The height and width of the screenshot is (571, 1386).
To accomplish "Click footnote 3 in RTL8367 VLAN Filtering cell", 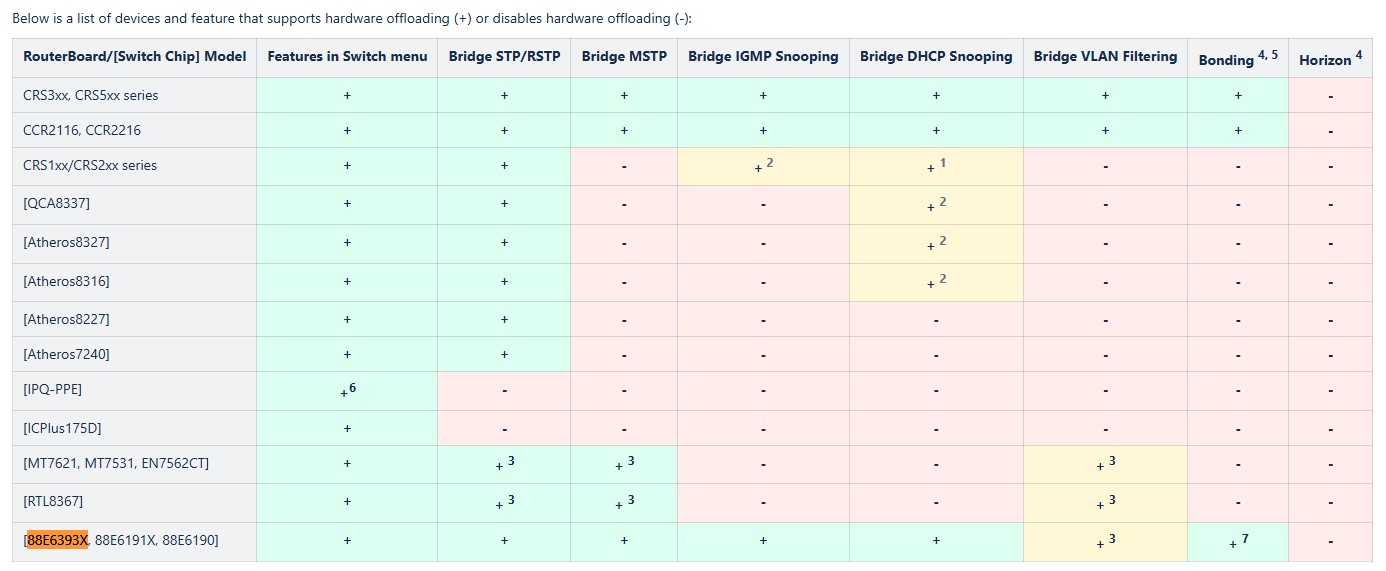I will [x=1112, y=500].
